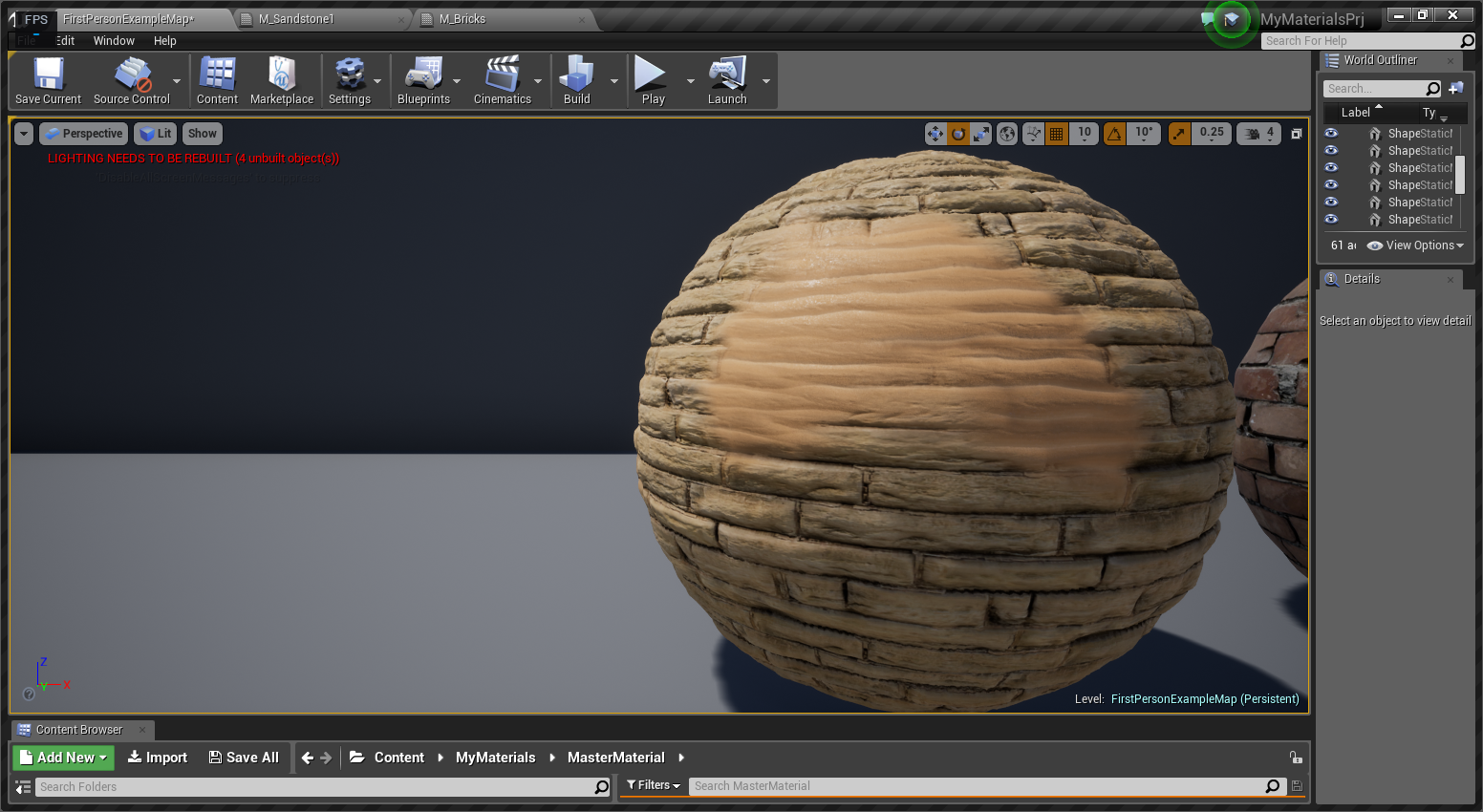Expand the View Options dropdown in World Outliner

1414,245
